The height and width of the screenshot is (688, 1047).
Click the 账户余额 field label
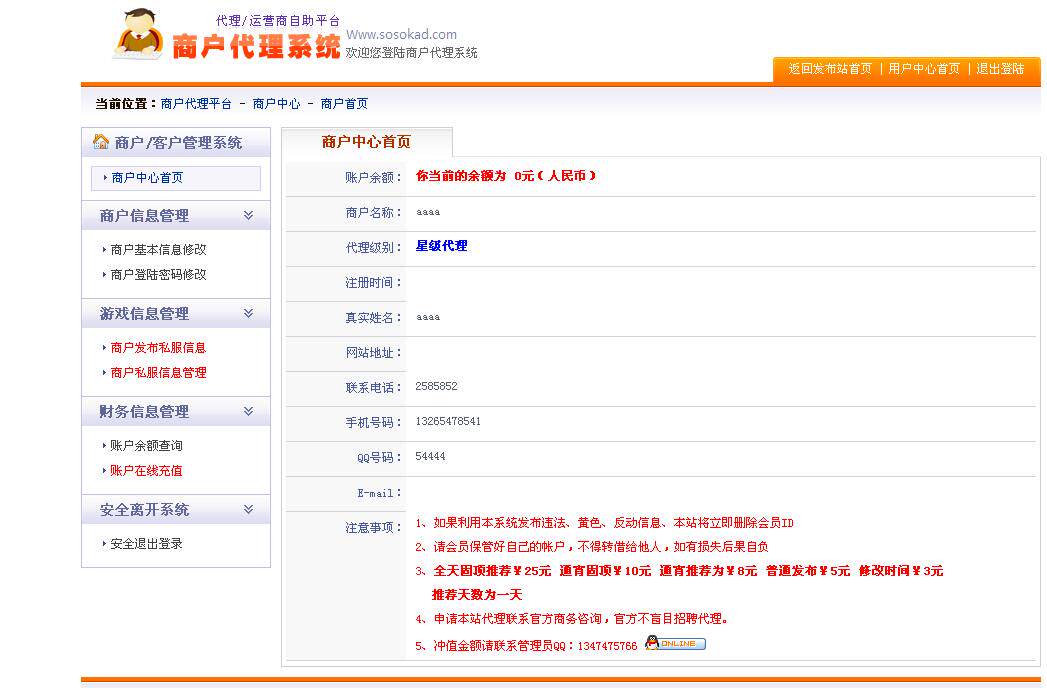coord(374,178)
